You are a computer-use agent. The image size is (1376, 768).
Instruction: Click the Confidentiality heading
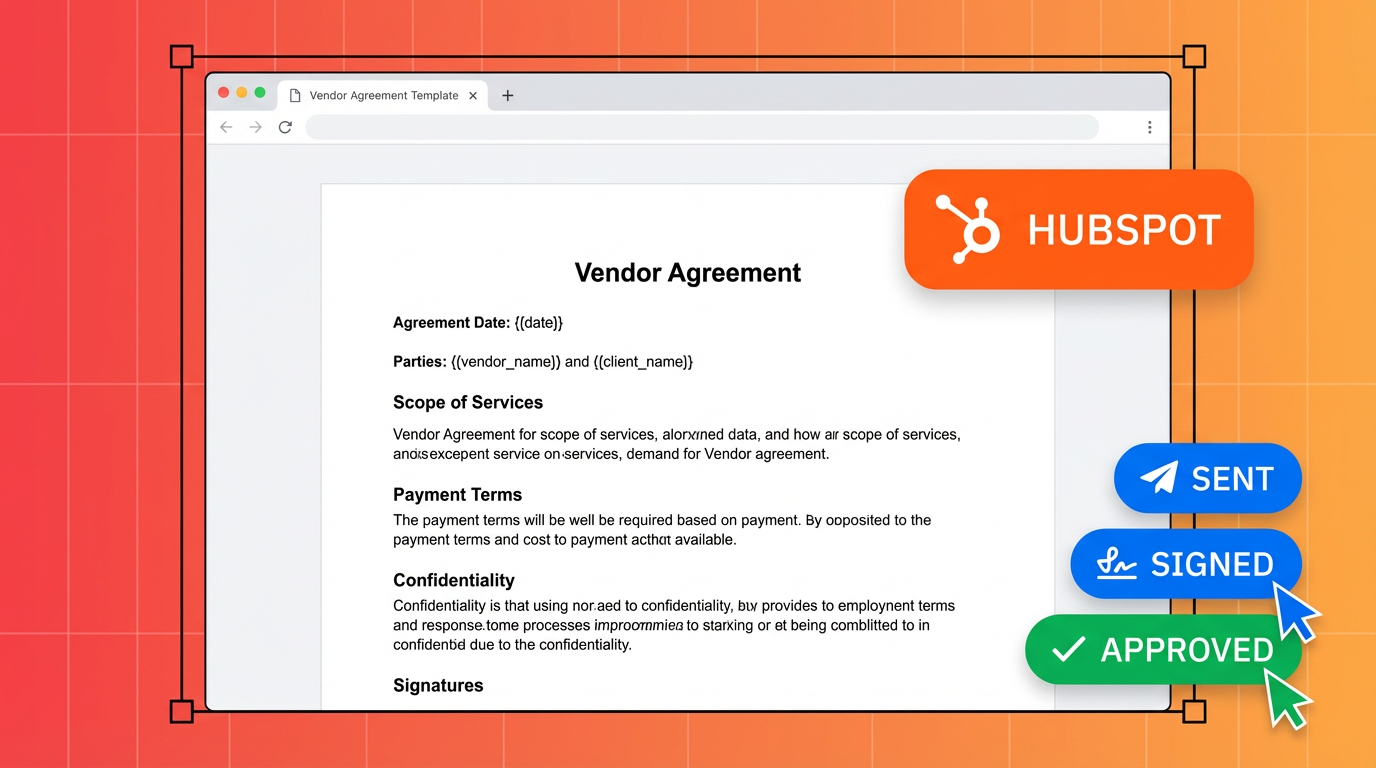pyautogui.click(x=454, y=580)
